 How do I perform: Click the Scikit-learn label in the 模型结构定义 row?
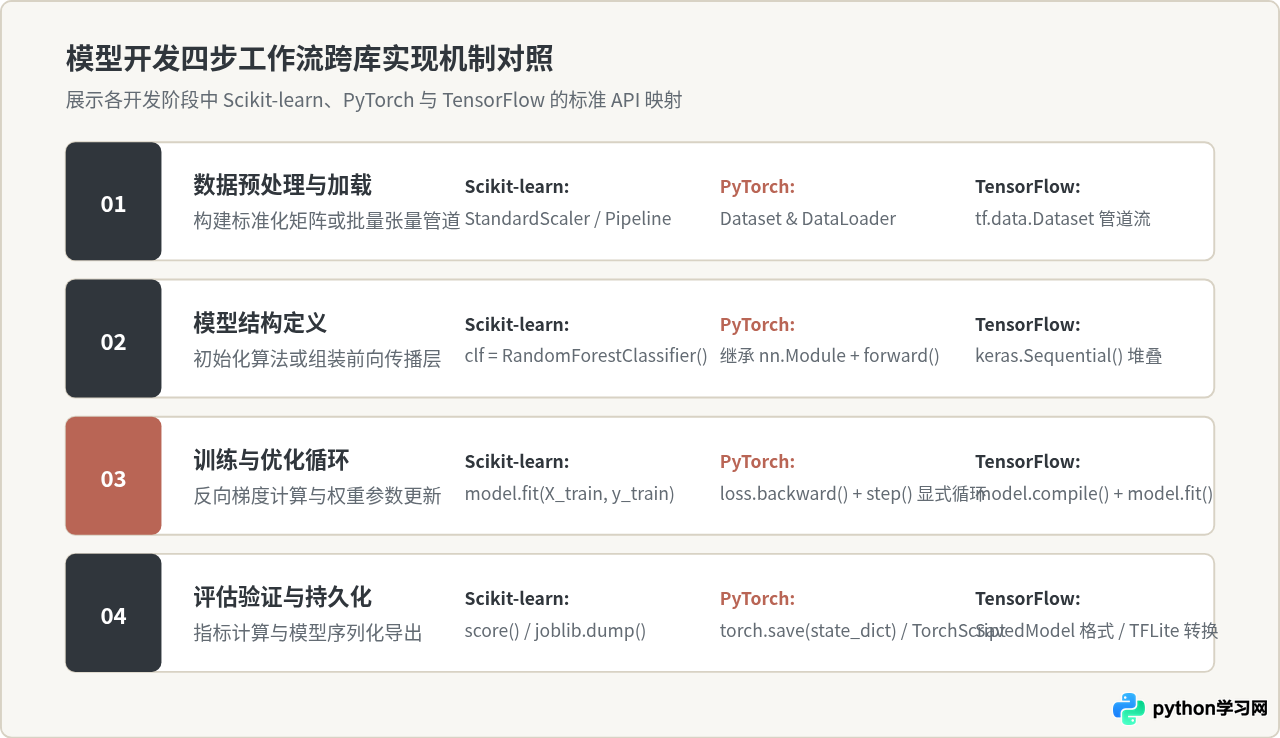(x=517, y=325)
